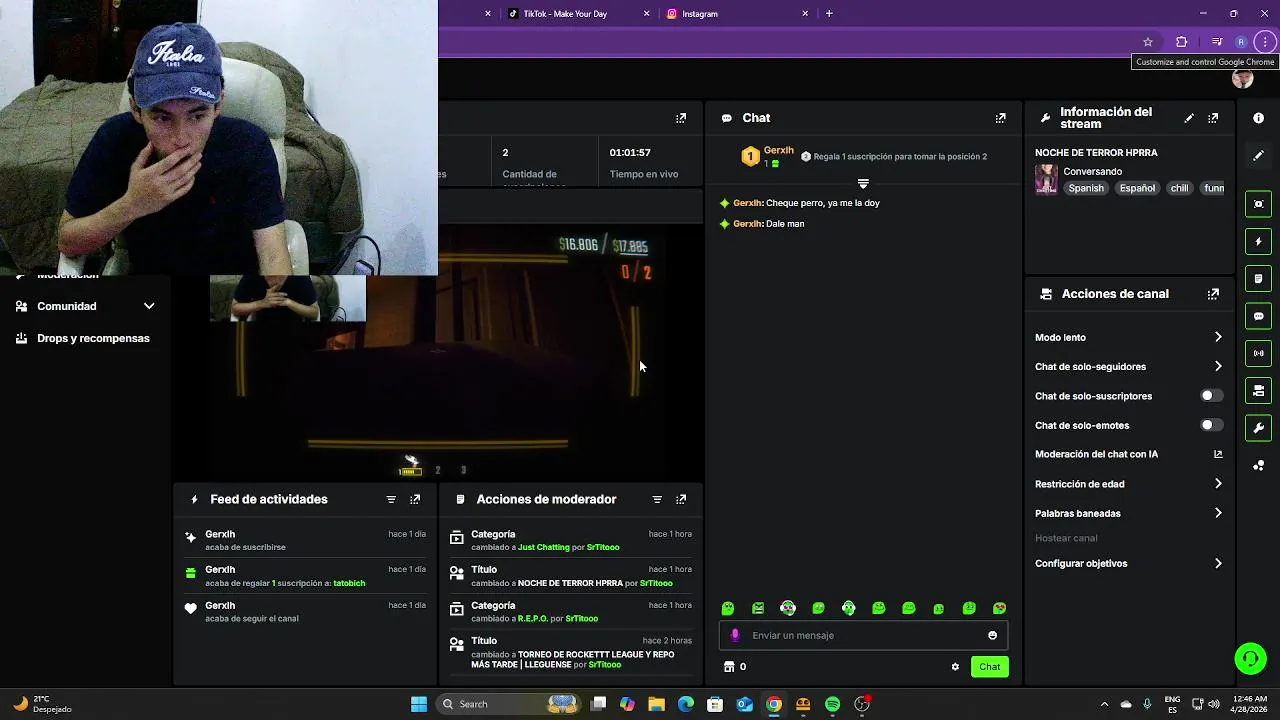Click in Enviar un mensaje field
Image resolution: width=1280 pixels, height=720 pixels.
(x=862, y=635)
